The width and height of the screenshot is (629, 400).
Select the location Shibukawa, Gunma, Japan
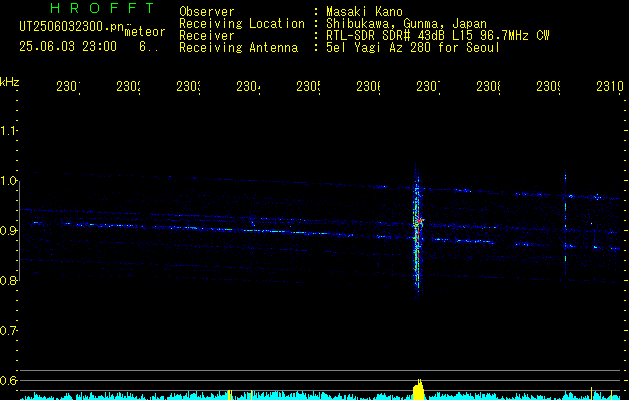[x=406, y=24]
